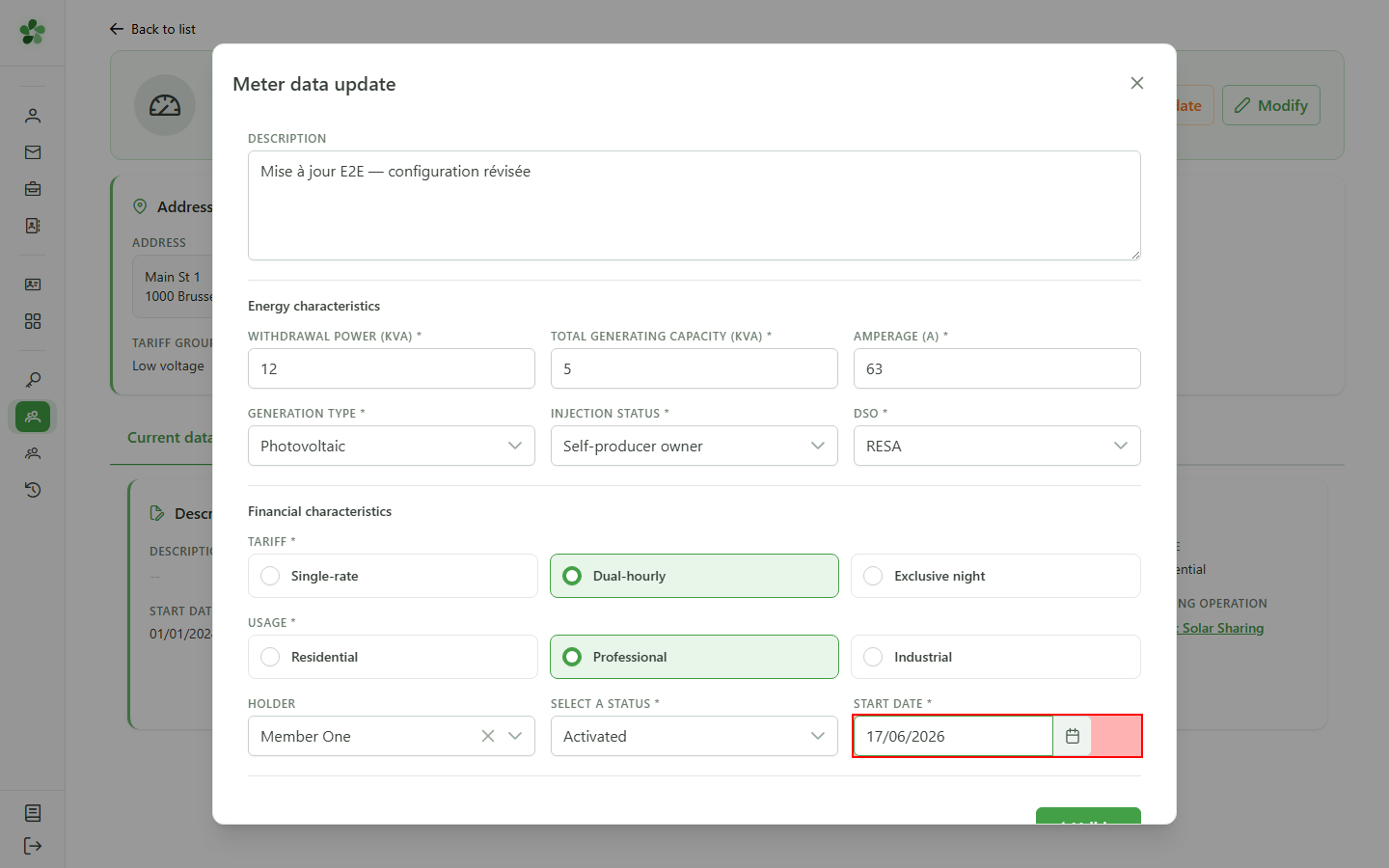Click the location pin icon next to Address

[140, 206]
